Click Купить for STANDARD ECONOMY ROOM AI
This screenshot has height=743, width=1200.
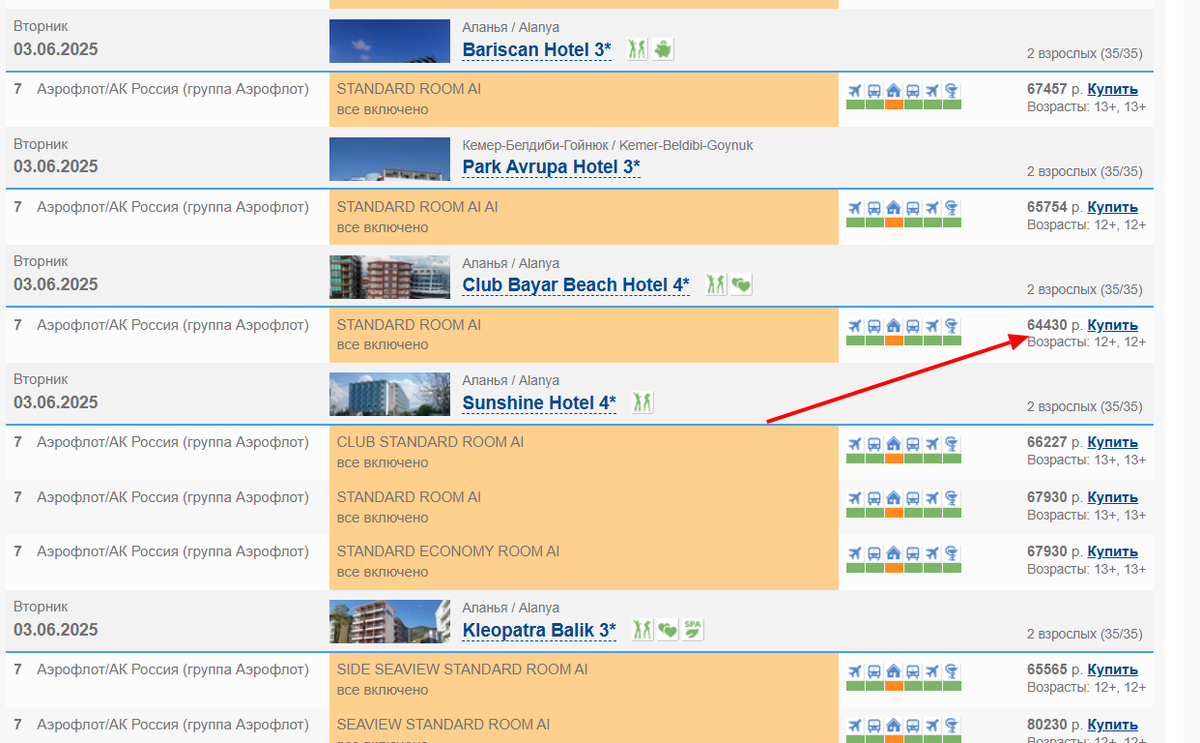(x=1112, y=552)
